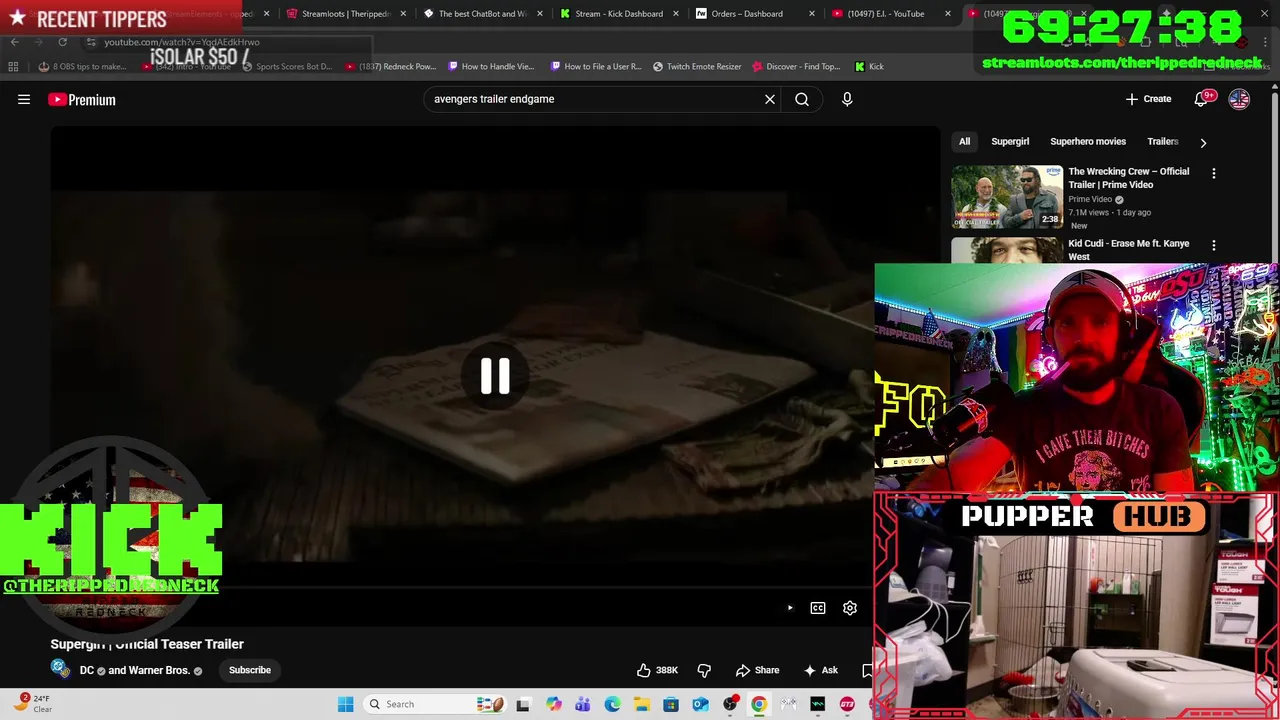The width and height of the screenshot is (1280, 720).
Task: Open the Kick bookmark
Action: click(x=869, y=66)
